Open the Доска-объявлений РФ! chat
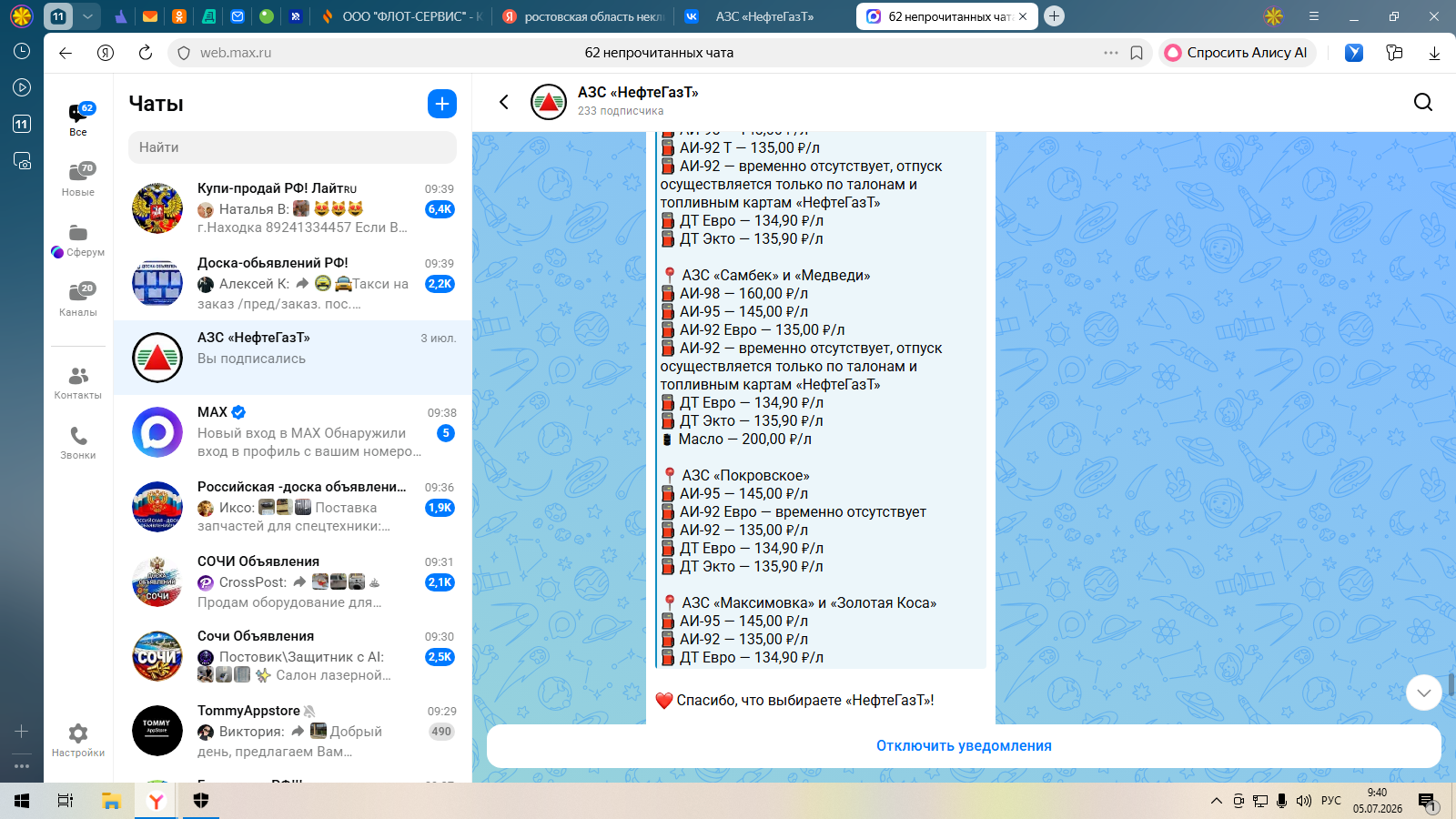The width and height of the screenshot is (1456, 819). pyautogui.click(x=293, y=283)
